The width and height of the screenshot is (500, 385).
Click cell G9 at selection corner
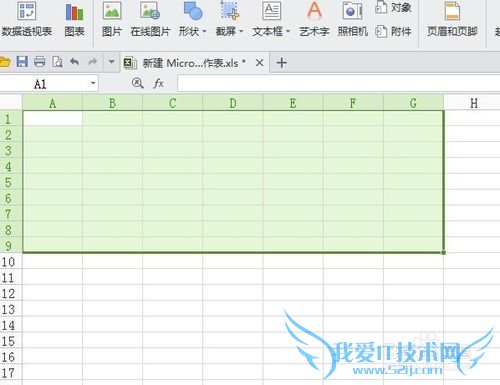click(x=413, y=245)
